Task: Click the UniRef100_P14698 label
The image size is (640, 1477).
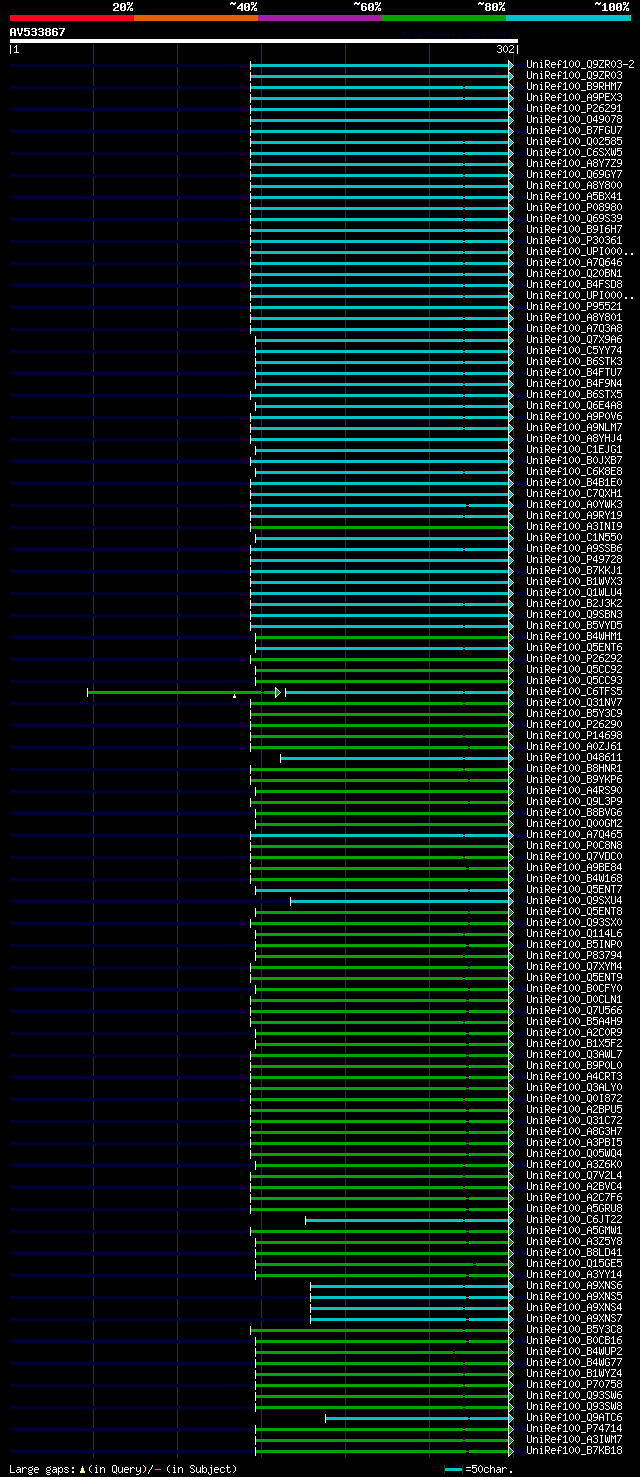Action: pyautogui.click(x=574, y=735)
